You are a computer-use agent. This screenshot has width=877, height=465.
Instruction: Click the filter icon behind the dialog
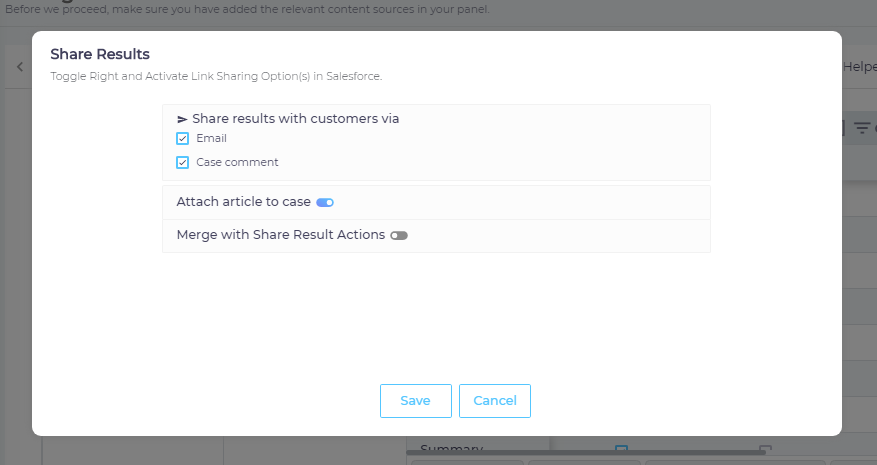[861, 128]
